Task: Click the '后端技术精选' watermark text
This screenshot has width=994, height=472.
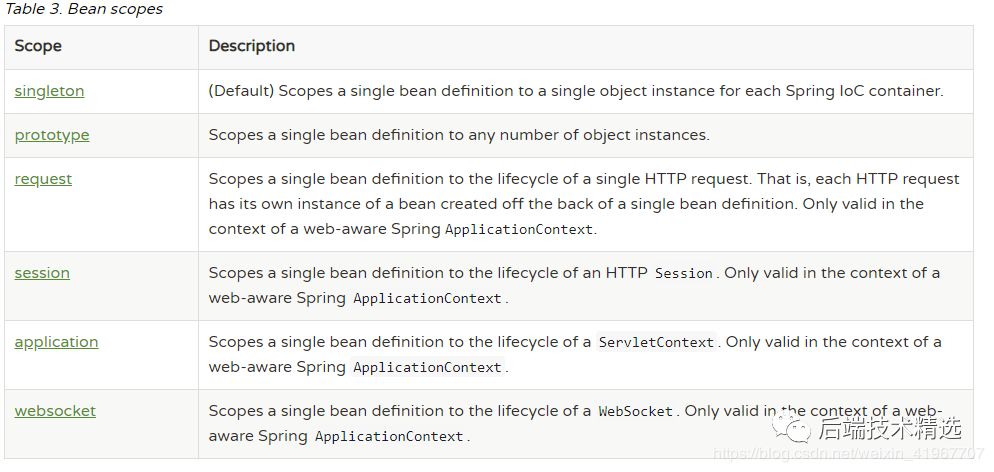Action: (x=890, y=428)
